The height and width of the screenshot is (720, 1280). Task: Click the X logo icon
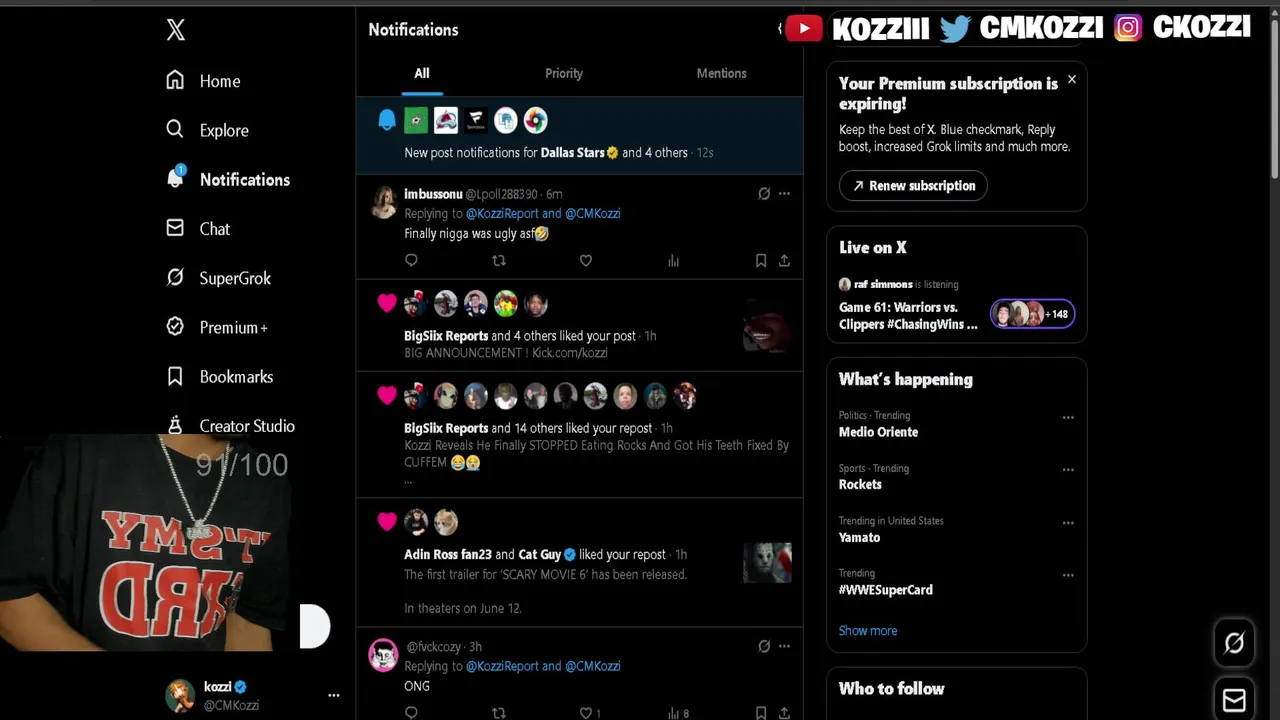pos(176,30)
